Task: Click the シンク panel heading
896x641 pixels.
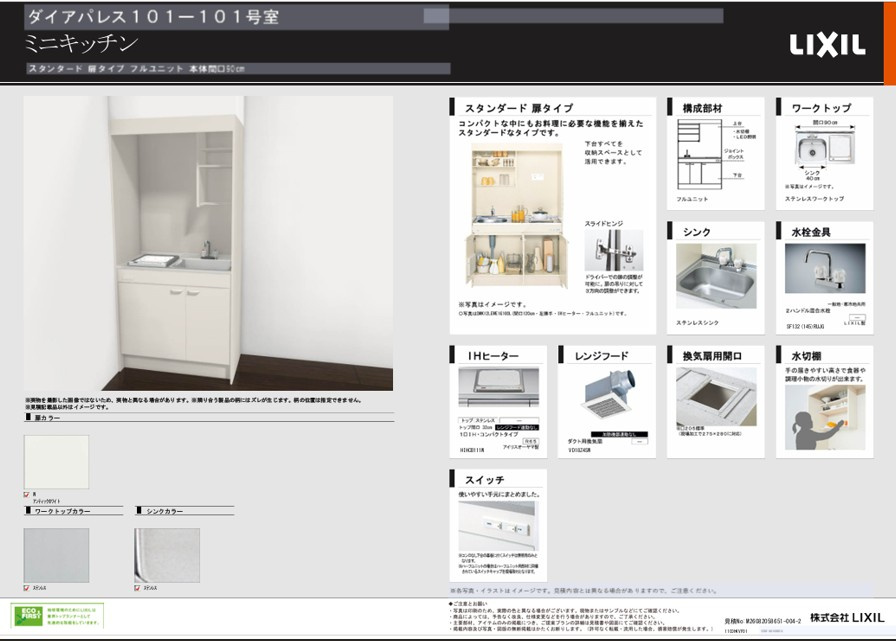Action: pos(697,232)
